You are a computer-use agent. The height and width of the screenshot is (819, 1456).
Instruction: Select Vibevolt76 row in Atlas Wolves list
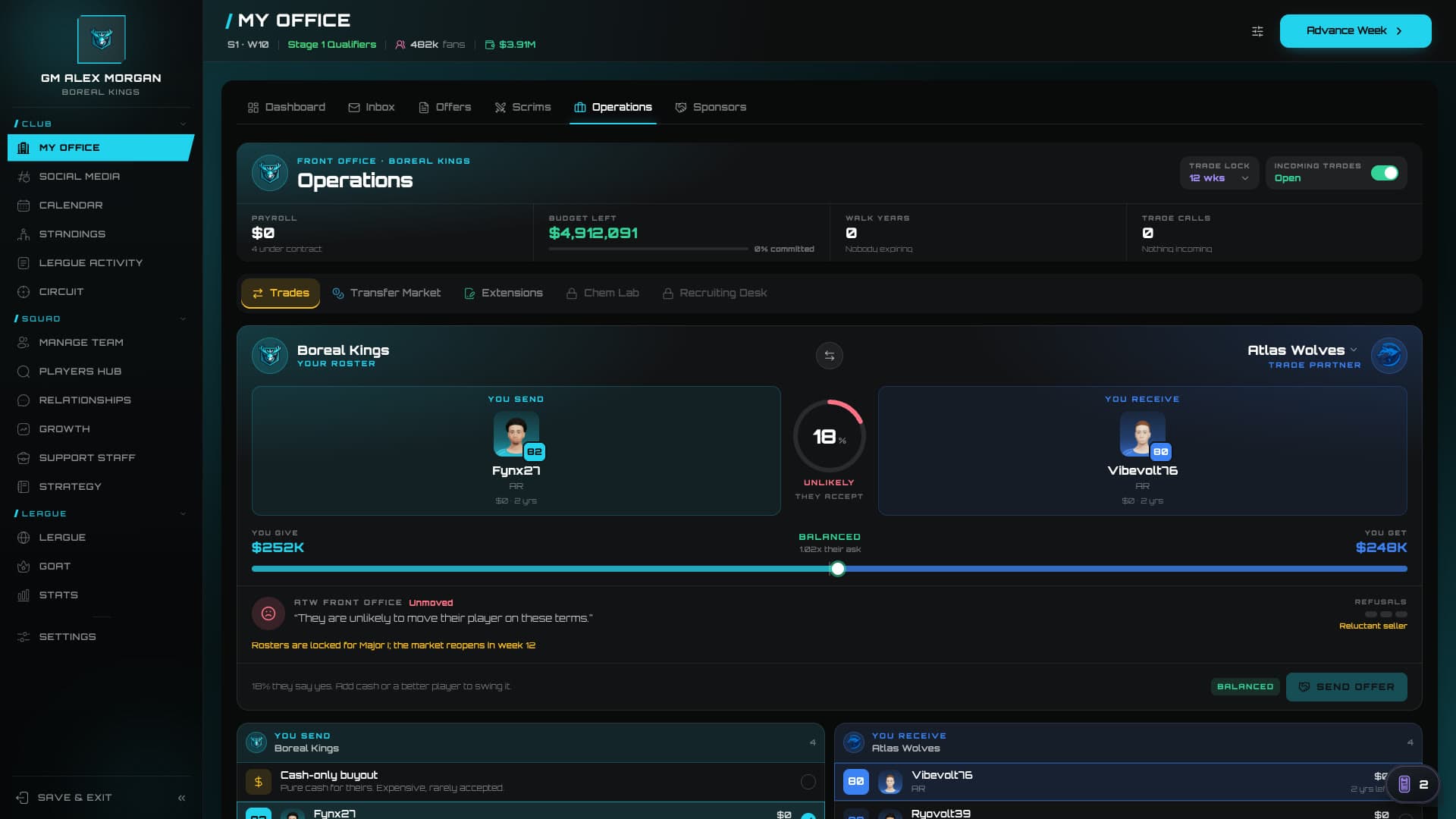tap(1127, 782)
